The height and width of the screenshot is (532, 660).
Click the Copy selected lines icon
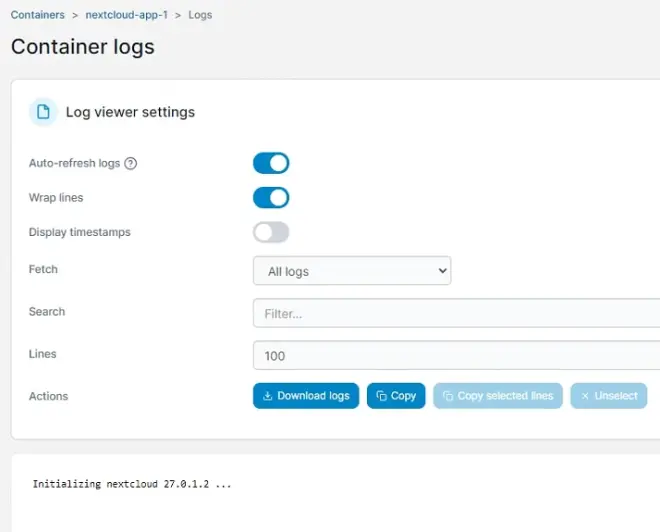(x=448, y=396)
